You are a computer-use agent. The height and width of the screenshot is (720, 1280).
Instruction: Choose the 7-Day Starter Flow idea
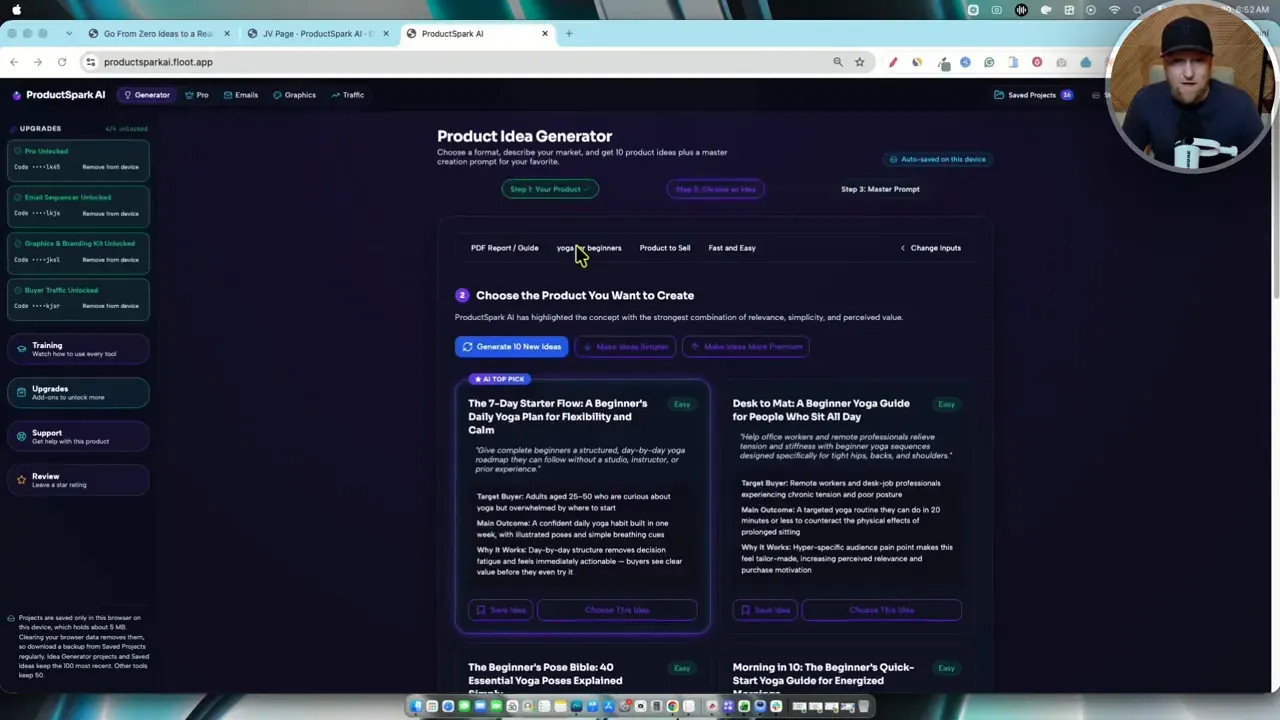click(x=617, y=610)
